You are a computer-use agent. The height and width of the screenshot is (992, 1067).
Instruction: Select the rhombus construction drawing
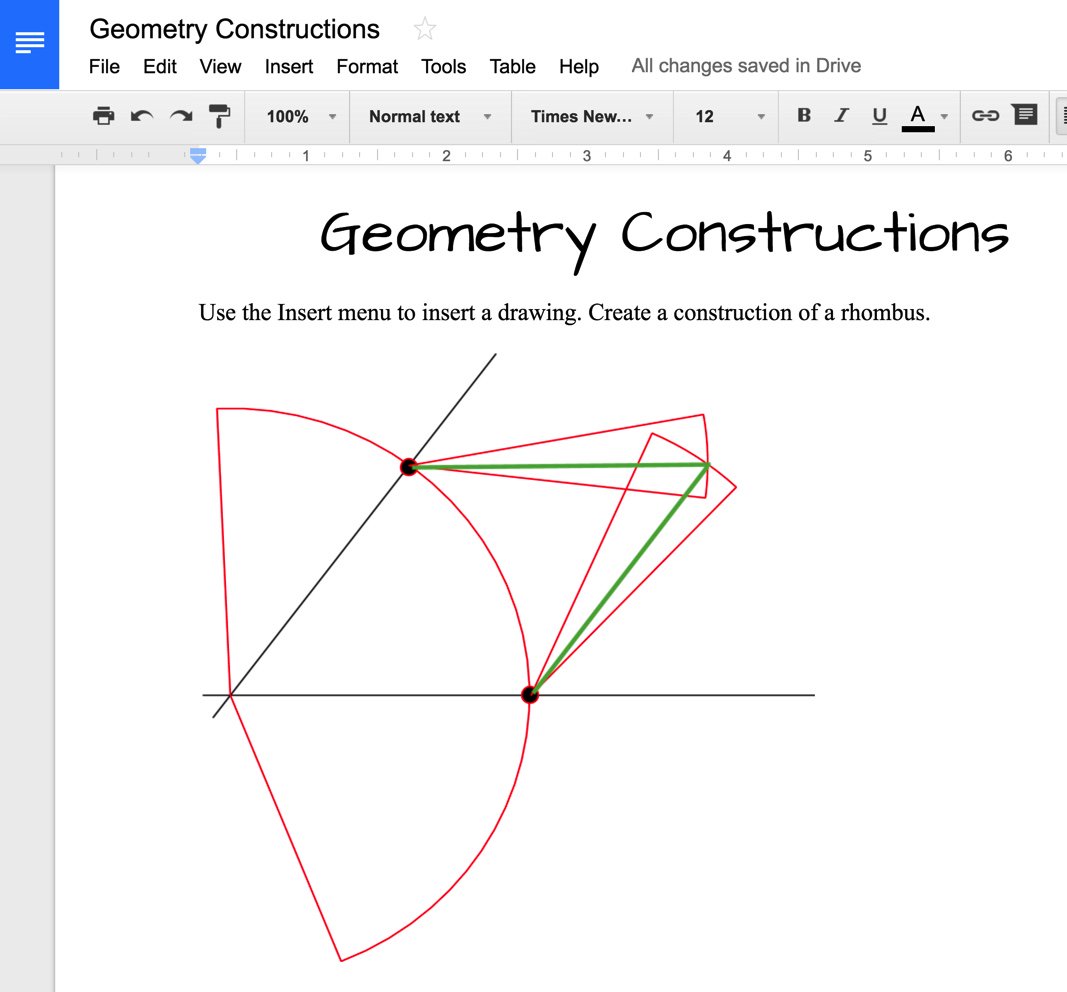[x=508, y=657]
